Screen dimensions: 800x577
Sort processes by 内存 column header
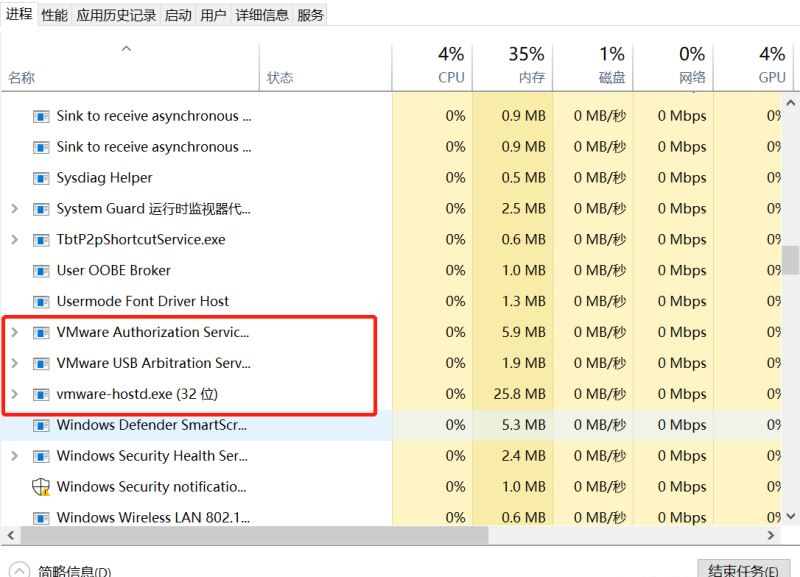click(x=530, y=65)
